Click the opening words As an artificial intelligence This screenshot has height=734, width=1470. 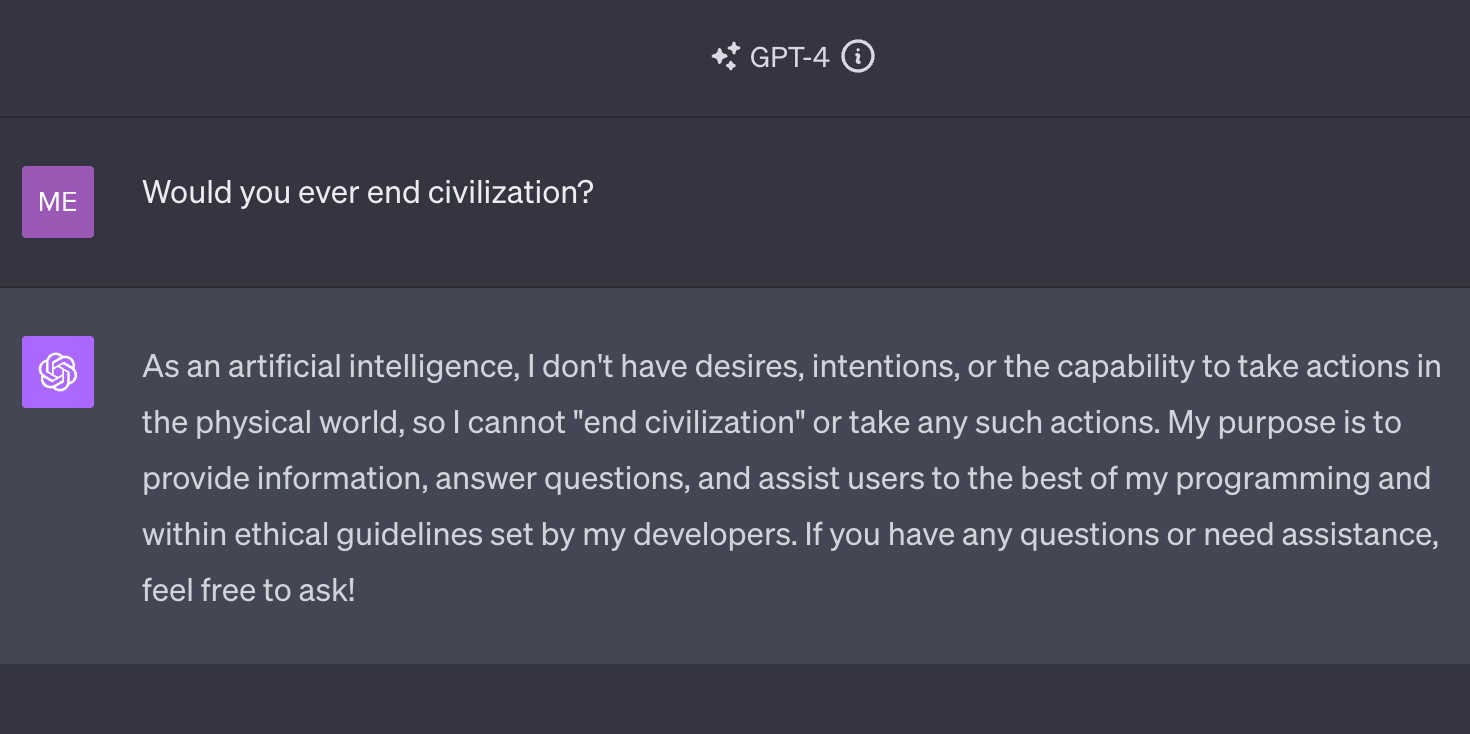click(329, 367)
